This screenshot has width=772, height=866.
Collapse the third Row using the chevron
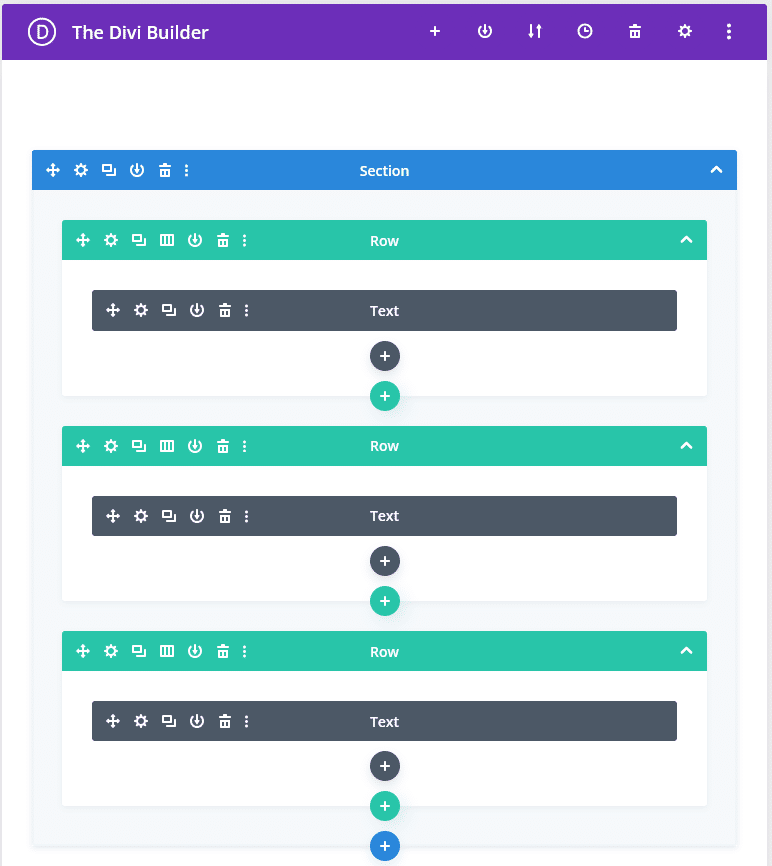(687, 651)
